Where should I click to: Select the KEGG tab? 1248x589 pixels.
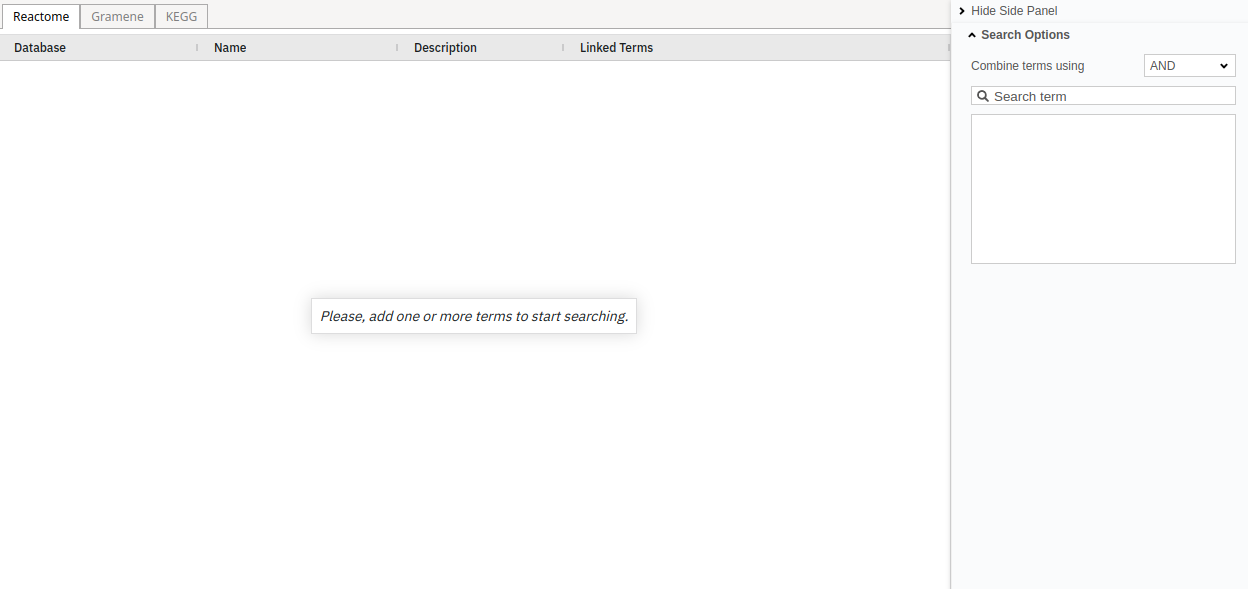[181, 17]
